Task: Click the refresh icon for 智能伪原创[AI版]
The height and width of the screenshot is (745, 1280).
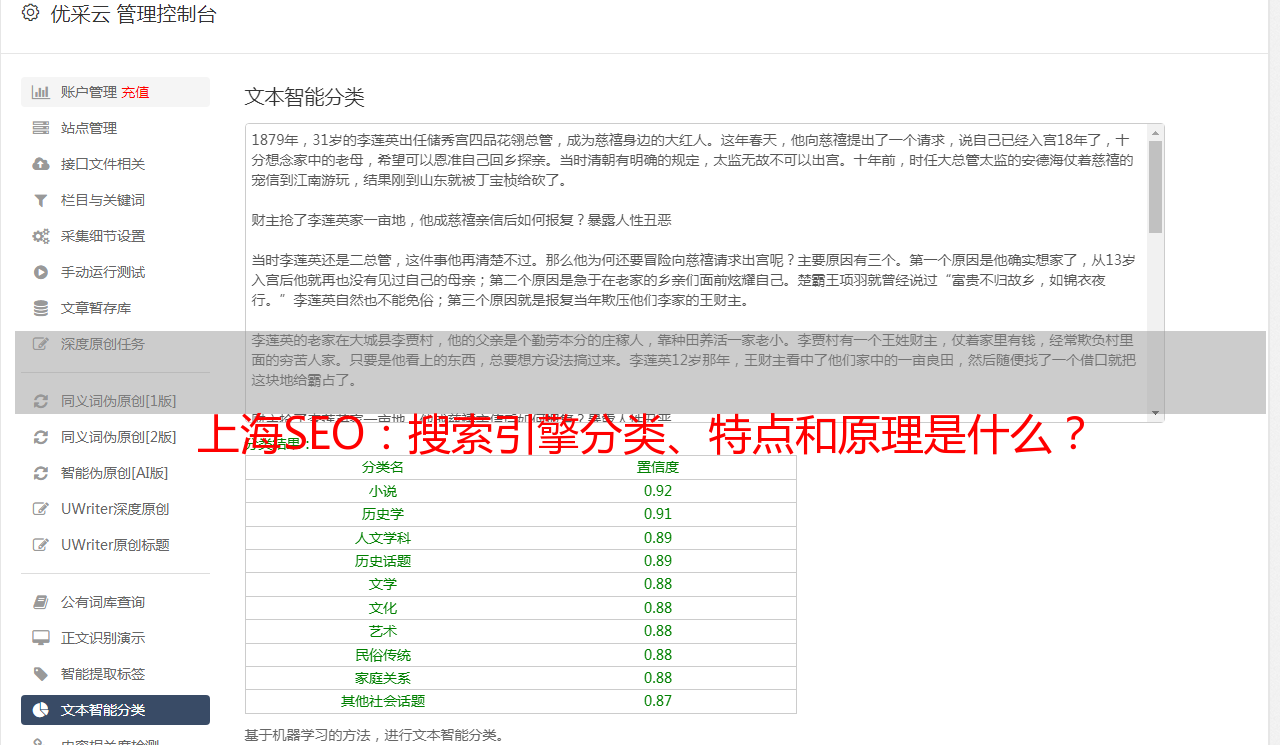Action: click(41, 473)
